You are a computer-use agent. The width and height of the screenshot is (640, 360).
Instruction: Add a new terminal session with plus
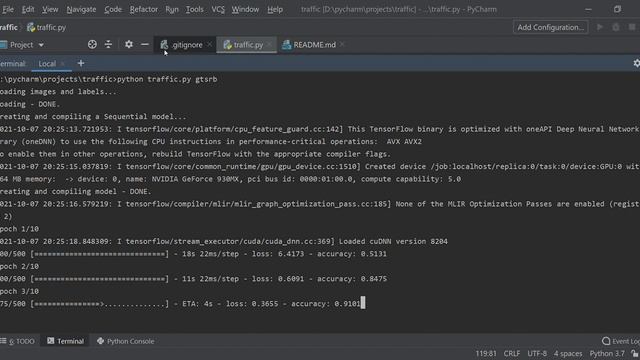coord(81,63)
